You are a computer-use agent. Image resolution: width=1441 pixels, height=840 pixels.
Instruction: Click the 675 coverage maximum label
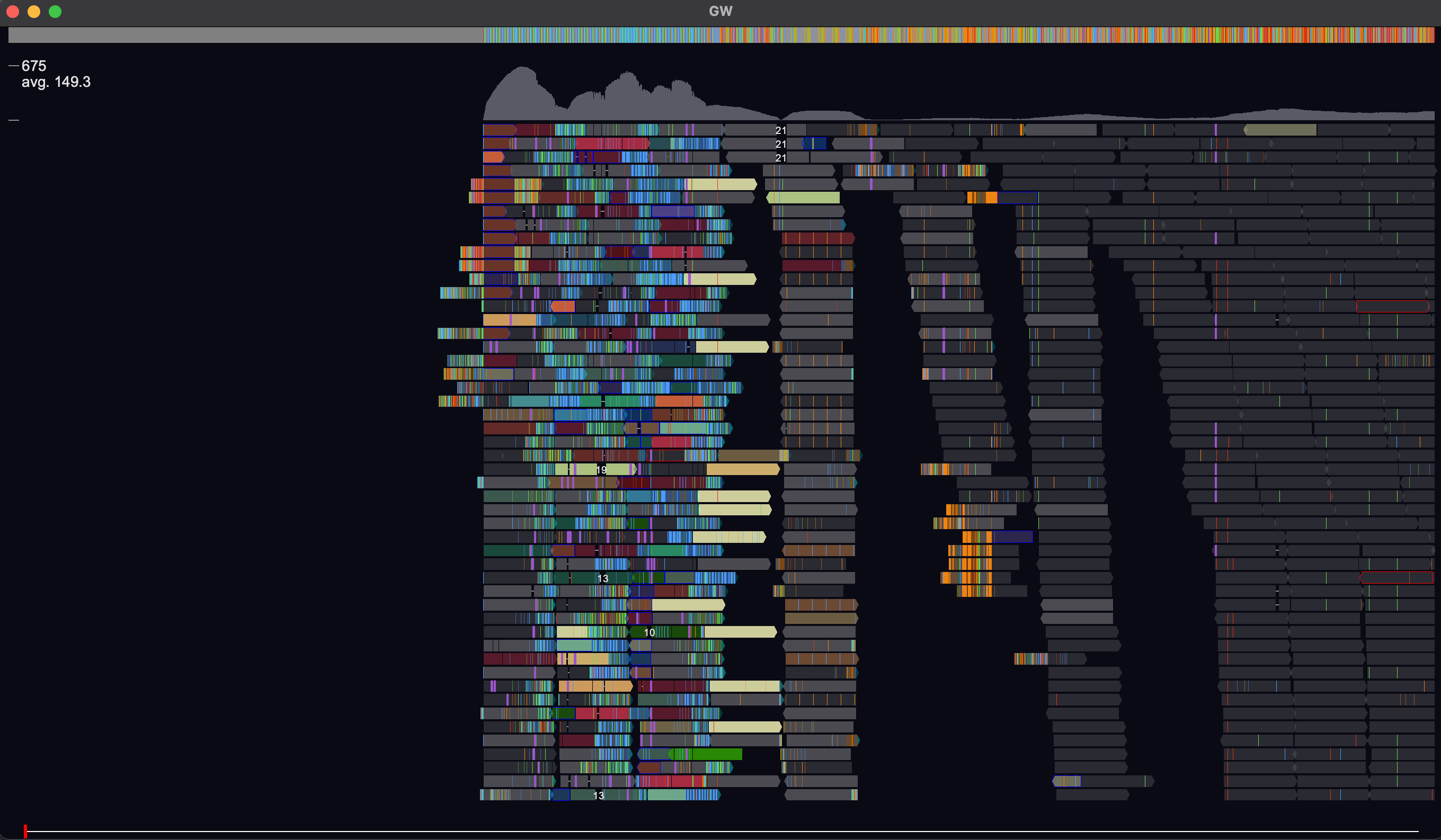(x=34, y=66)
